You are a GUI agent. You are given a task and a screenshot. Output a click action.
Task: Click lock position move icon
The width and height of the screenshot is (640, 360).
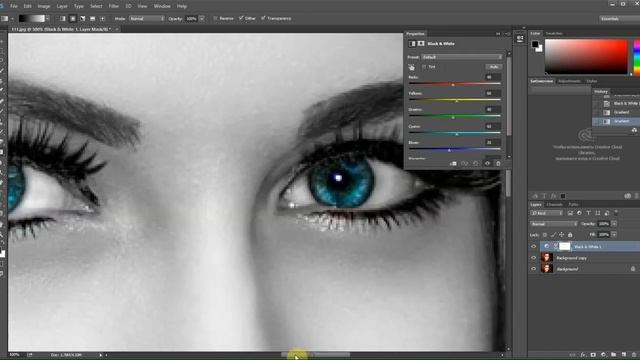pyautogui.click(x=562, y=235)
